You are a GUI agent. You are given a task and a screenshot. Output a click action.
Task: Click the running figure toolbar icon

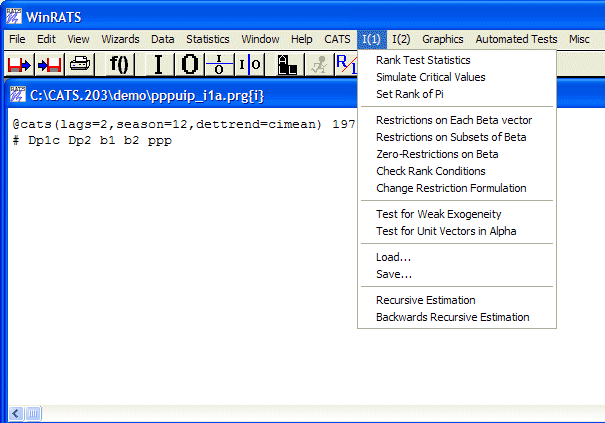coord(319,65)
